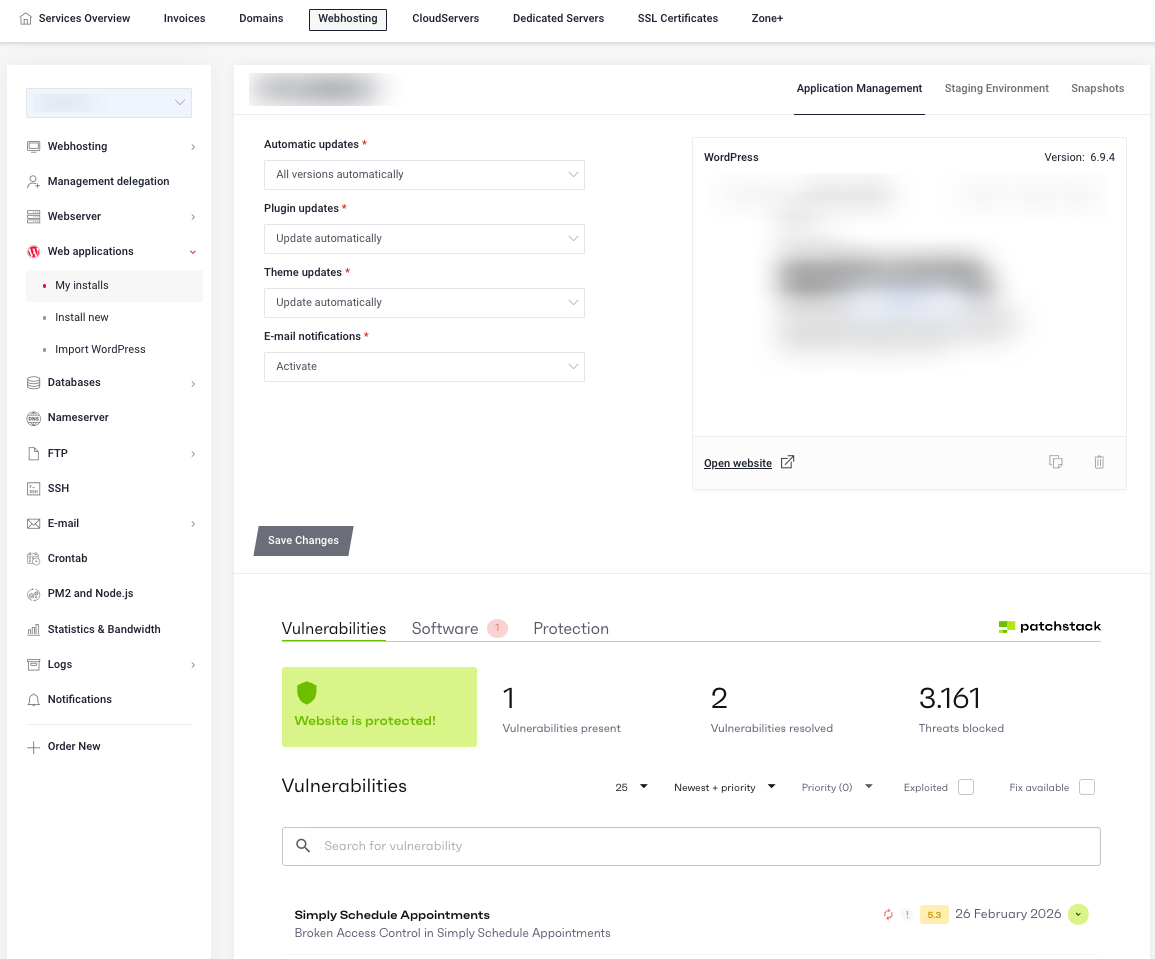Expand the Newest + priority sort dropdown
Screen dimensions: 1155x959
pos(725,787)
